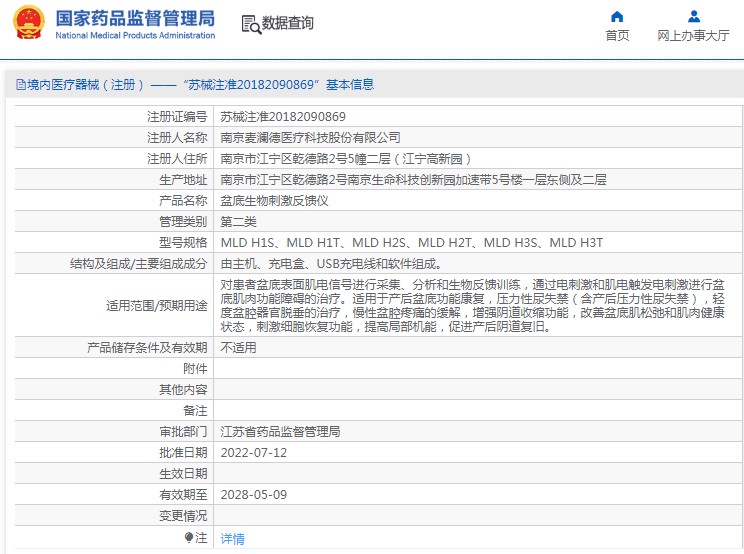The image size is (744, 554).
Task: Click registration number value 苏械注准20182090869 in table
Action: coord(276,117)
